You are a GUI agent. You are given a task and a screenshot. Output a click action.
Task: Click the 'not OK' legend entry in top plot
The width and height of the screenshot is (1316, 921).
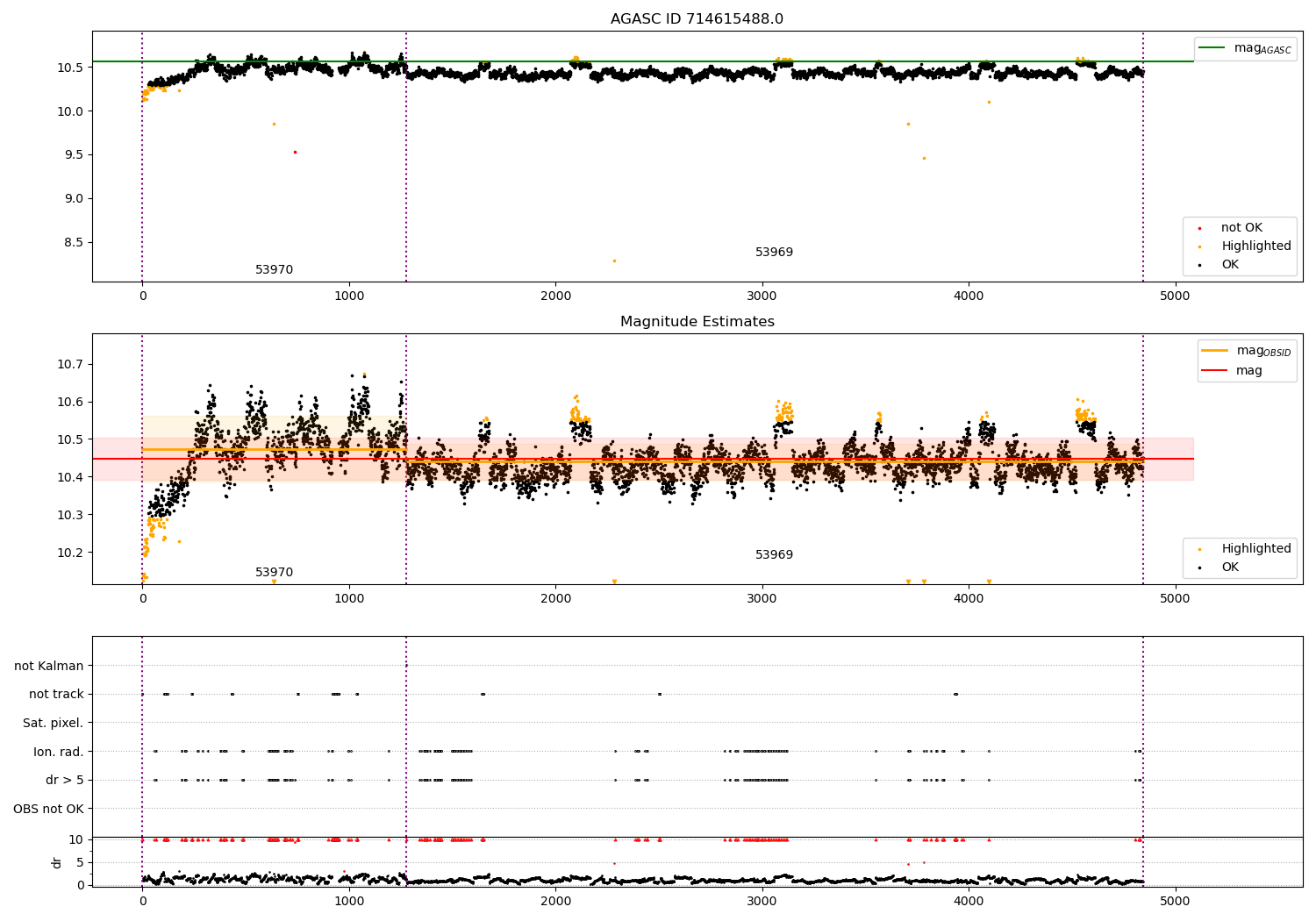coord(1240,228)
